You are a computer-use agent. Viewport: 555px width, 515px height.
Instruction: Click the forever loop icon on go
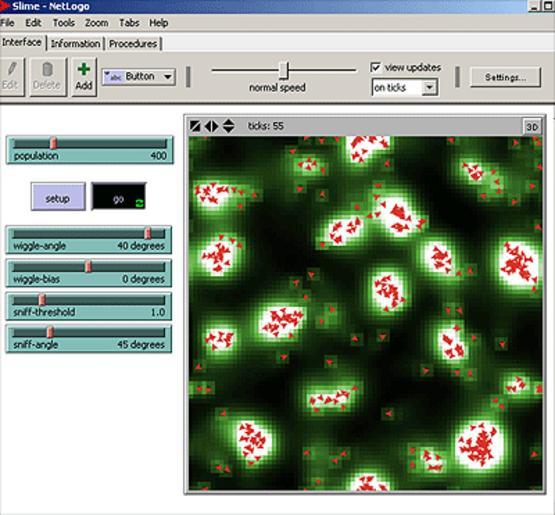pos(140,203)
